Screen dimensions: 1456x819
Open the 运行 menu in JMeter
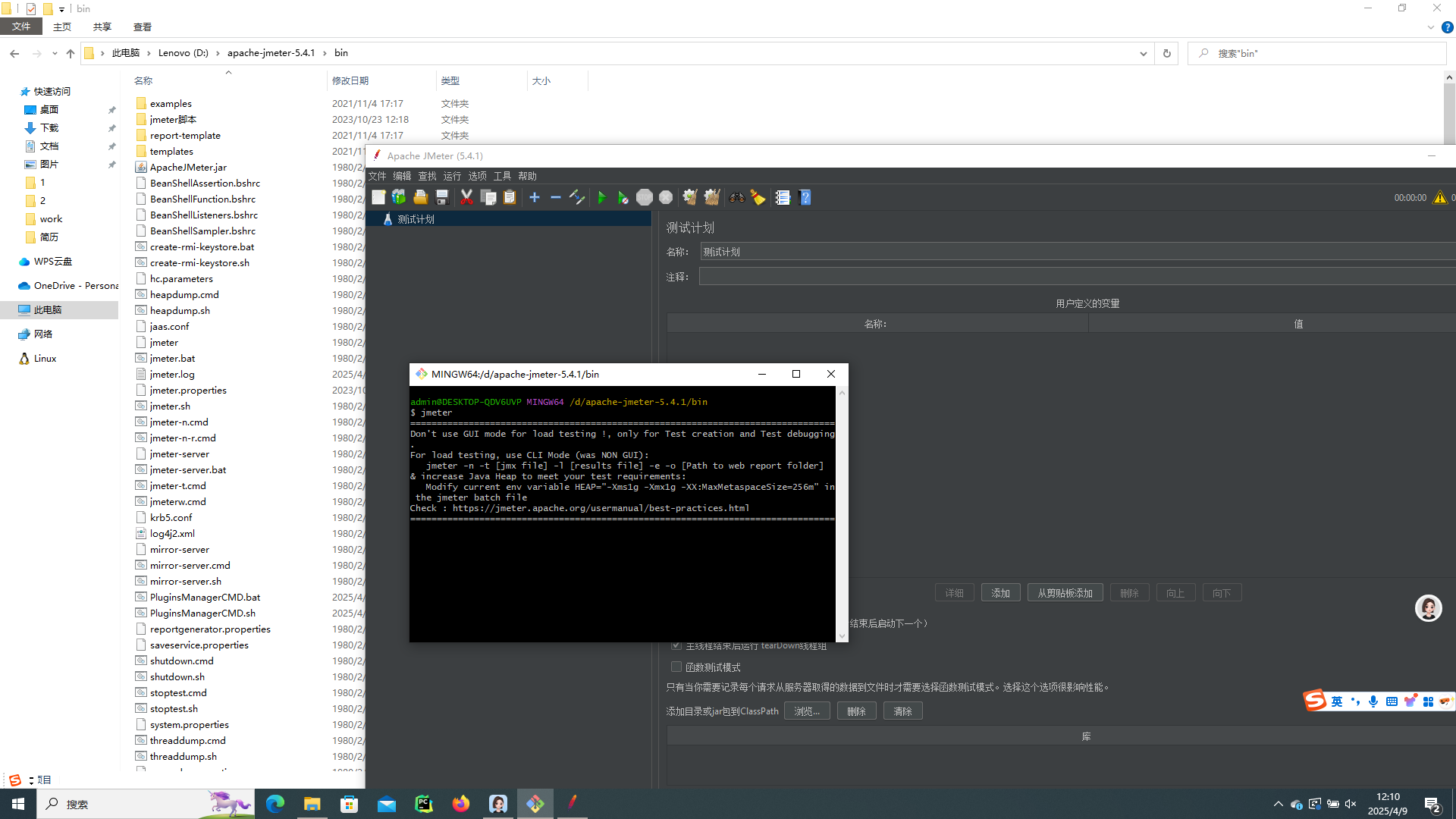click(x=452, y=176)
